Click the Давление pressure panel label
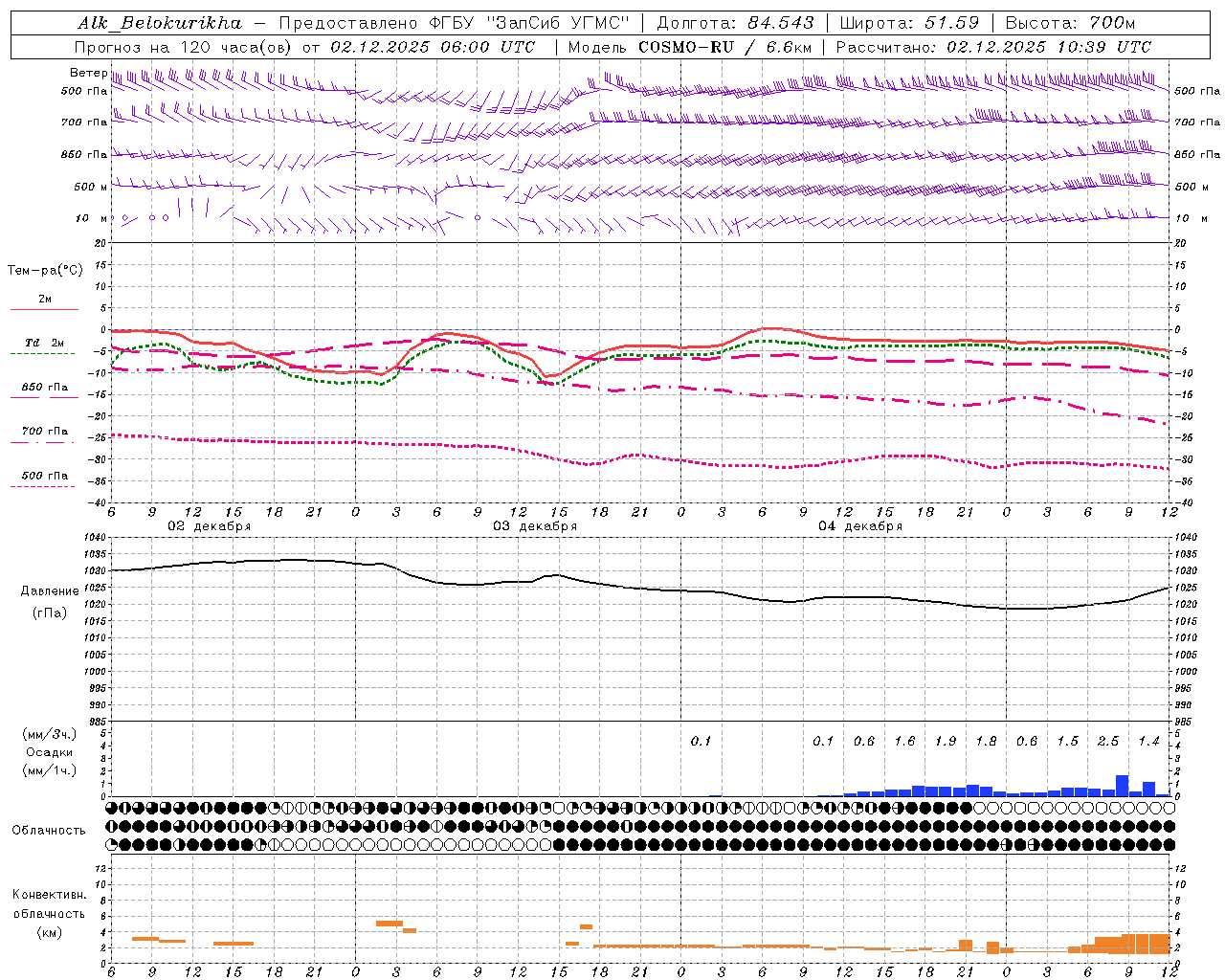Image resolution: width=1225 pixels, height=980 pixels. pos(50,591)
